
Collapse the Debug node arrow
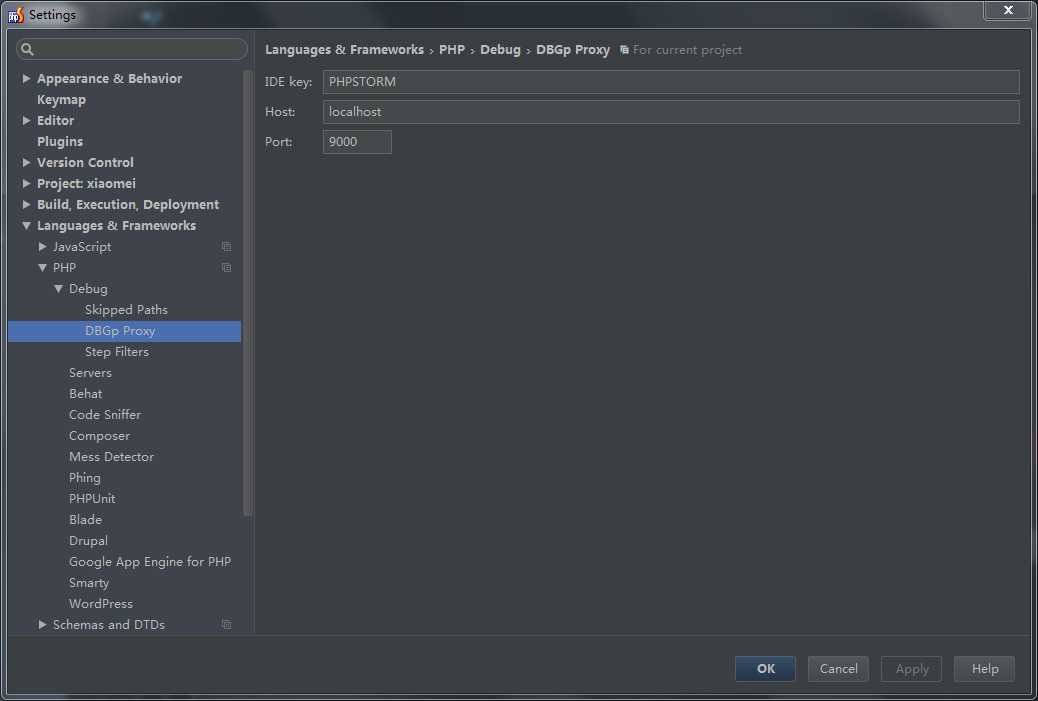pyautogui.click(x=58, y=289)
